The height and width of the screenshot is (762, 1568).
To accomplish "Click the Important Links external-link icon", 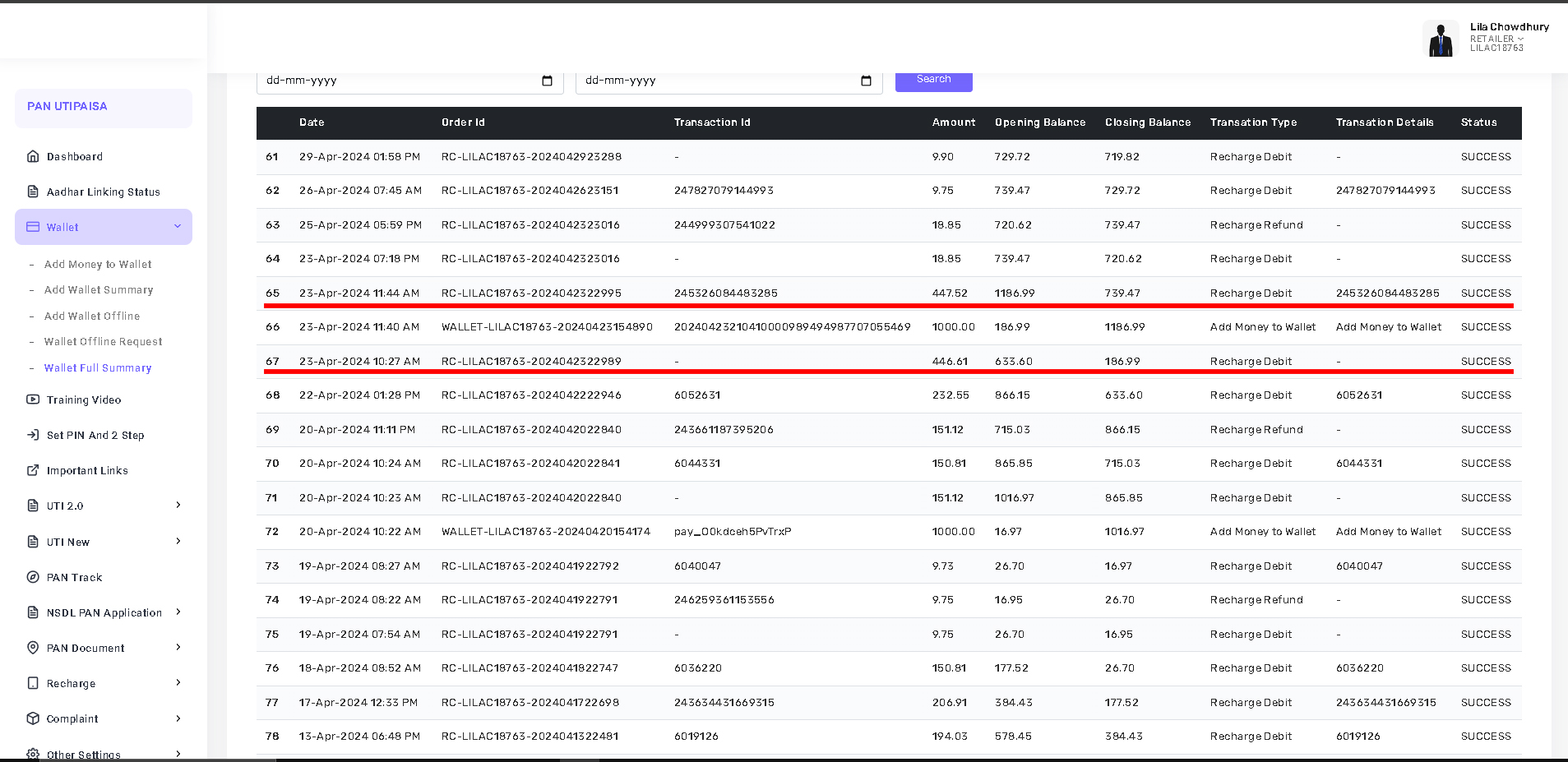I will [33, 470].
